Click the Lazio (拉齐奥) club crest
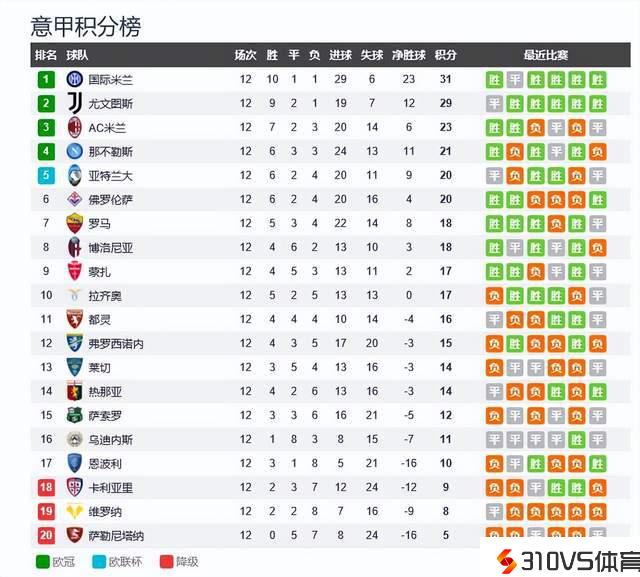The width and height of the screenshot is (640, 577). click(74, 295)
